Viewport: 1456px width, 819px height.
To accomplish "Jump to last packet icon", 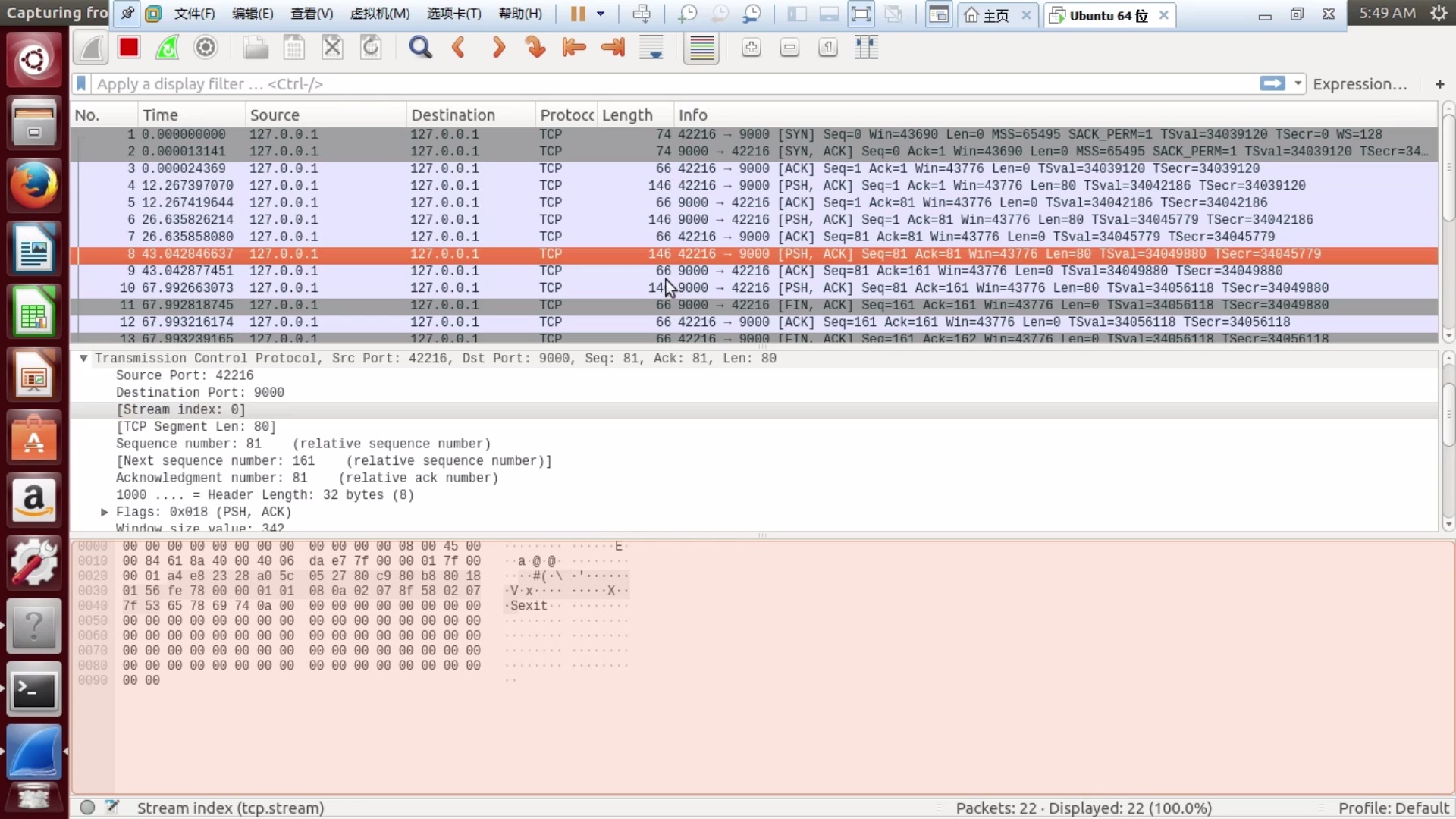I will 613,48.
